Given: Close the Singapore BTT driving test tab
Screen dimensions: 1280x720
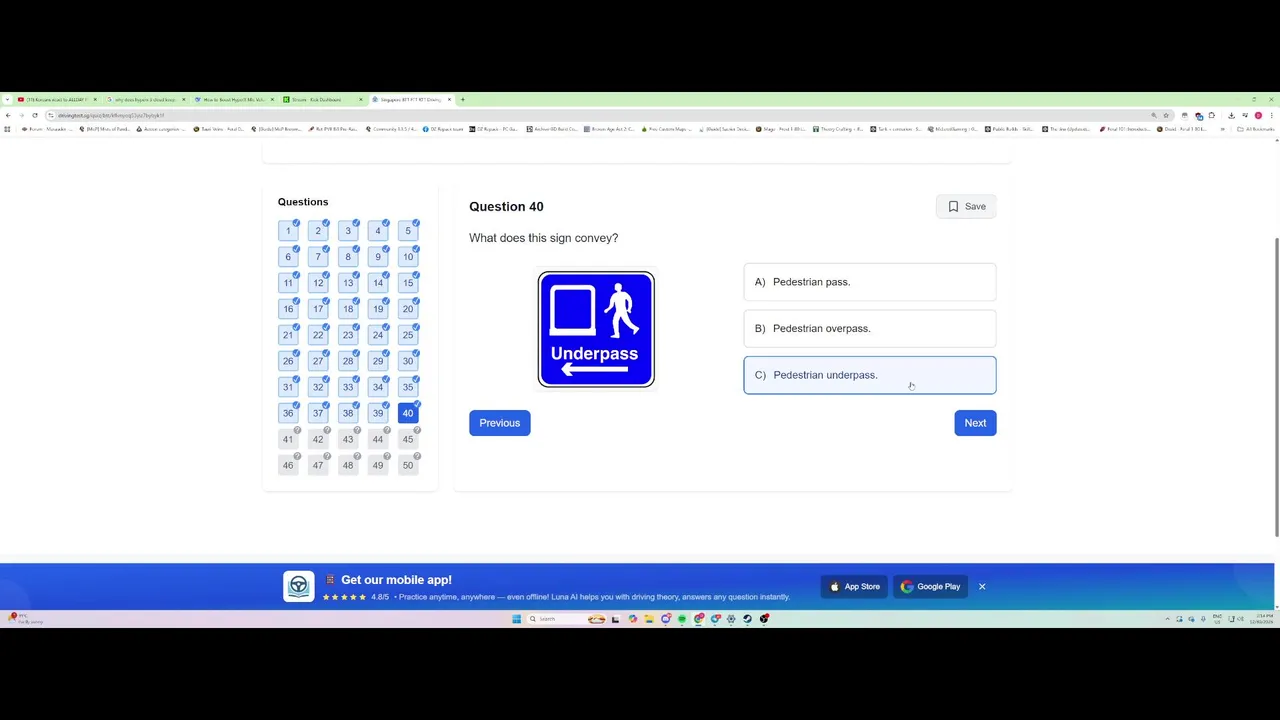Looking at the screenshot, I should click(x=449, y=99).
